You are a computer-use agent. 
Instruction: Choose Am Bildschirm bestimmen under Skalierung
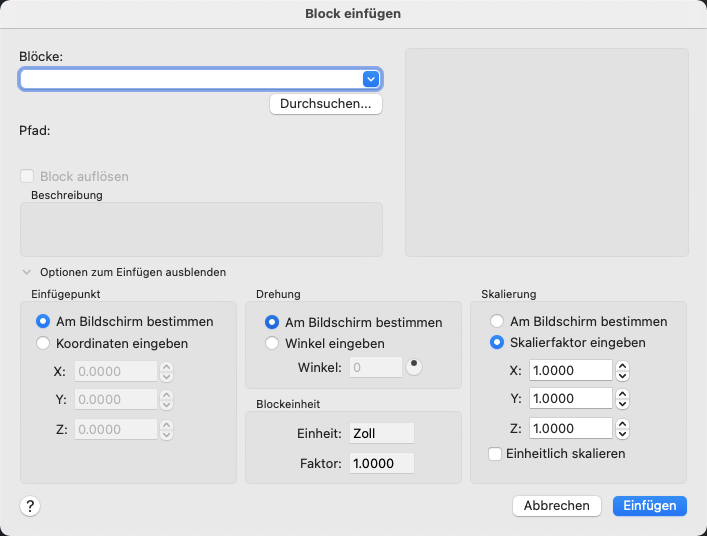pos(497,322)
